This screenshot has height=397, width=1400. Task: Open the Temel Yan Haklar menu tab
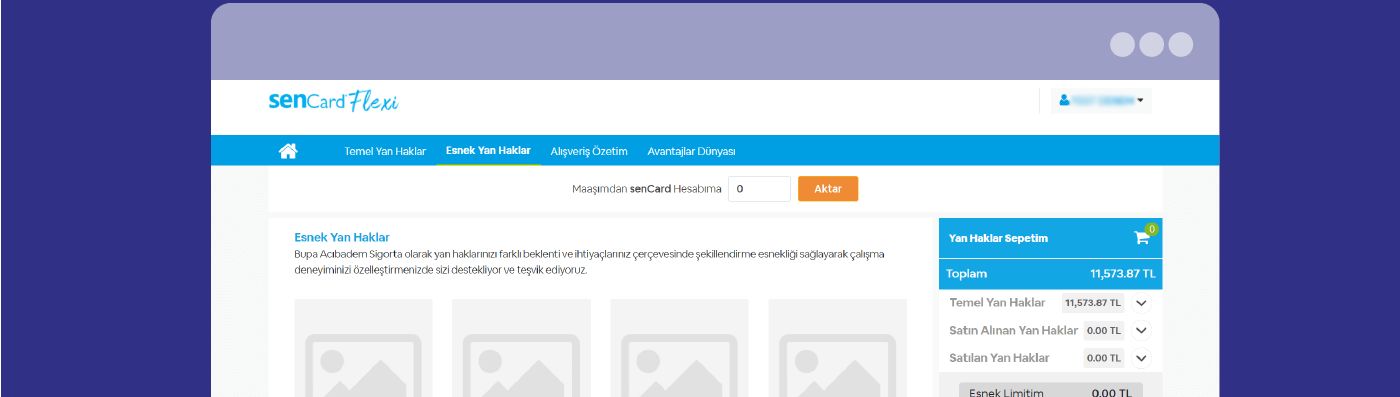385,151
